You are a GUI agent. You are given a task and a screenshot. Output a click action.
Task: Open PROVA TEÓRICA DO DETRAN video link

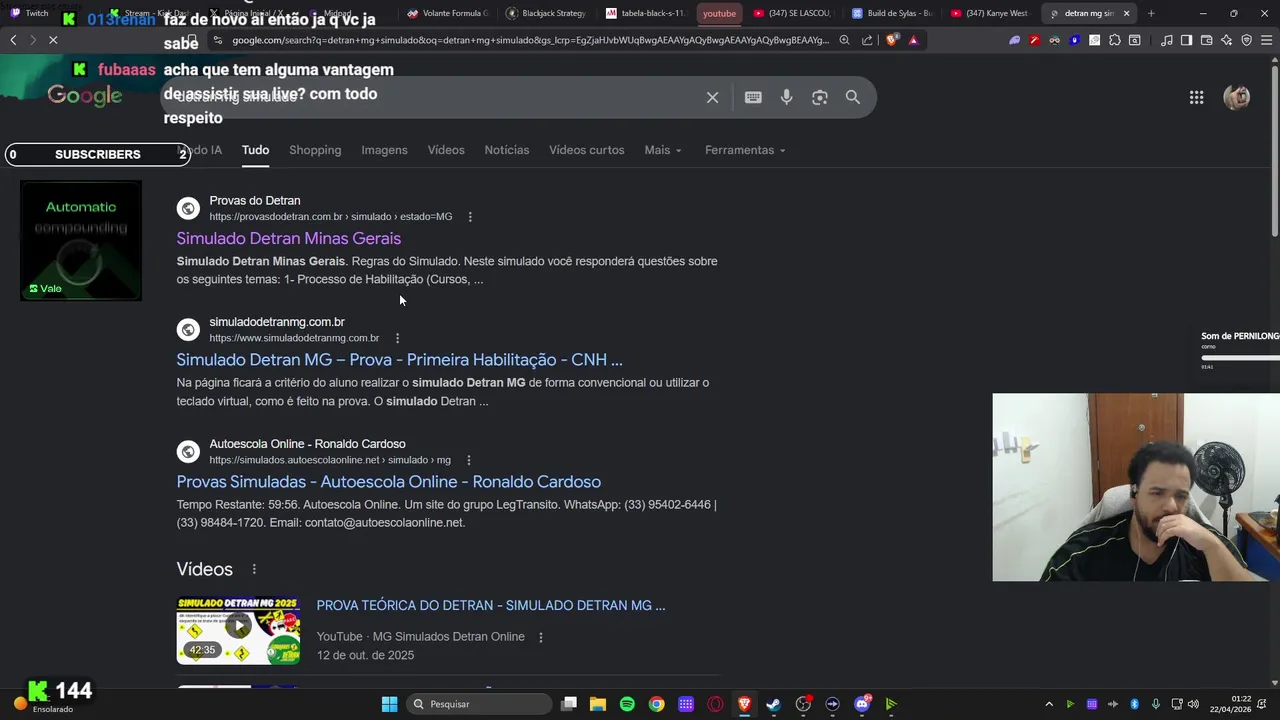pyautogui.click(x=491, y=605)
